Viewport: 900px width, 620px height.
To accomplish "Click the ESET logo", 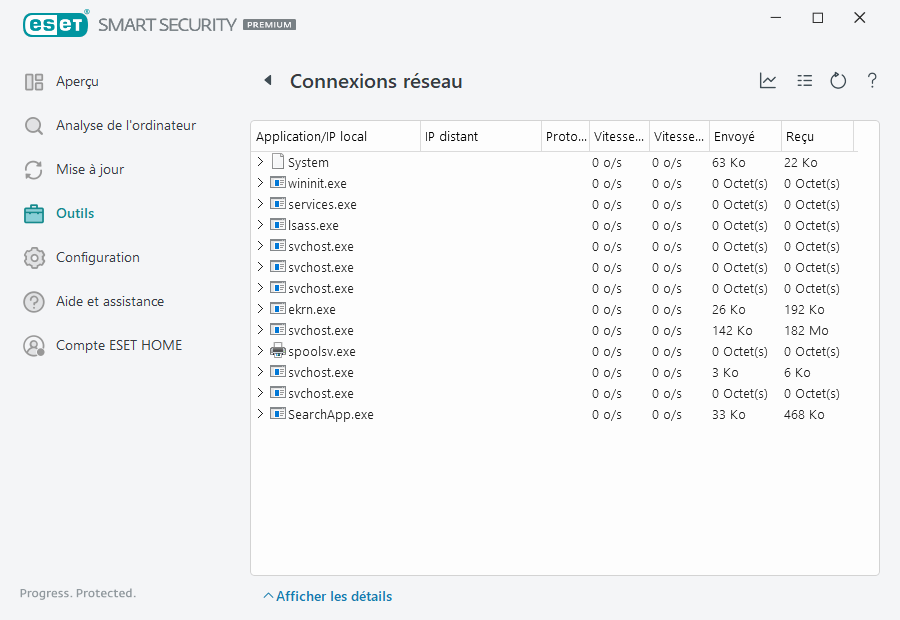I will pos(56,24).
